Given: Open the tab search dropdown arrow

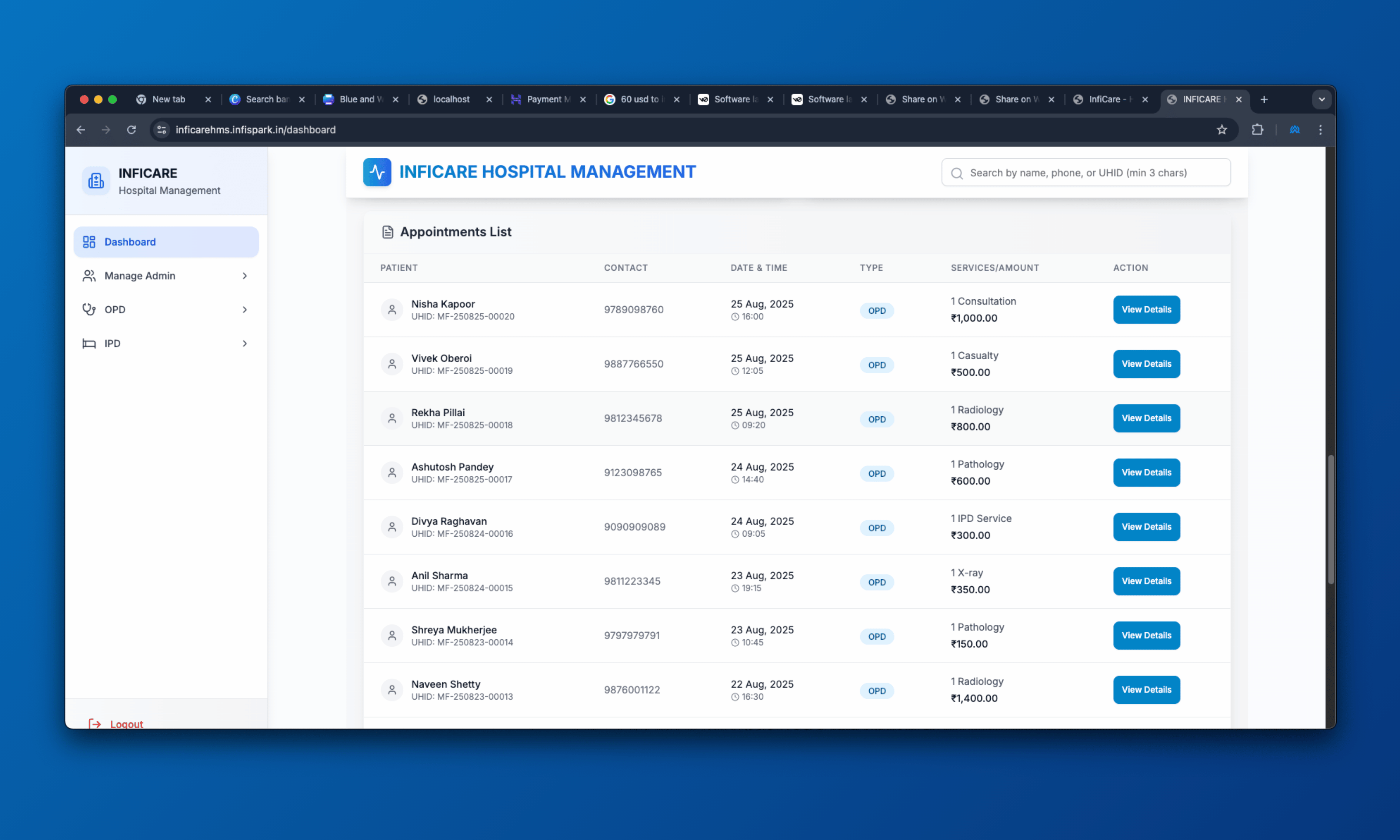Looking at the screenshot, I should point(1321,100).
